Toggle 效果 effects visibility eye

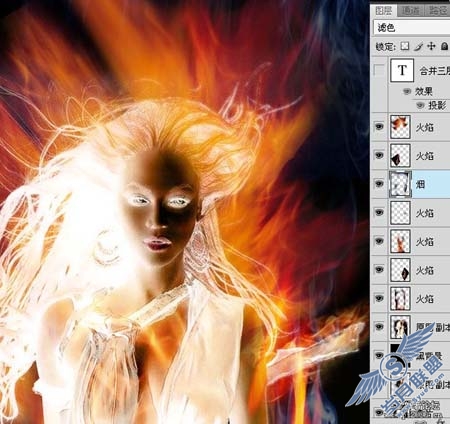point(406,91)
